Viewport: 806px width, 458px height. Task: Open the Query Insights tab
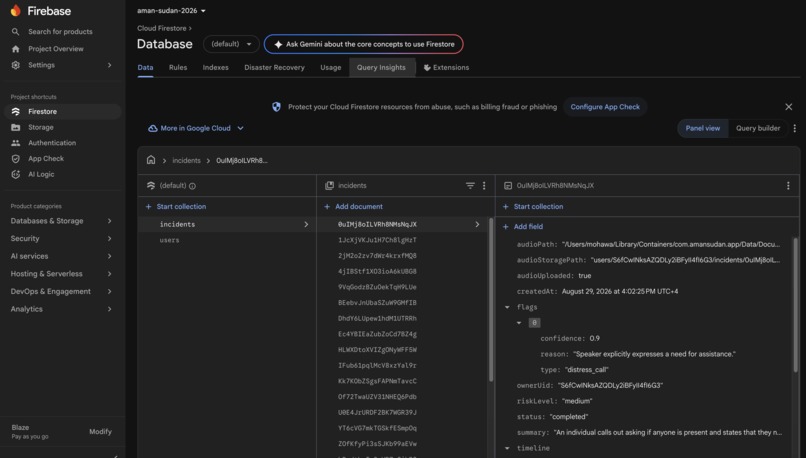pos(381,68)
